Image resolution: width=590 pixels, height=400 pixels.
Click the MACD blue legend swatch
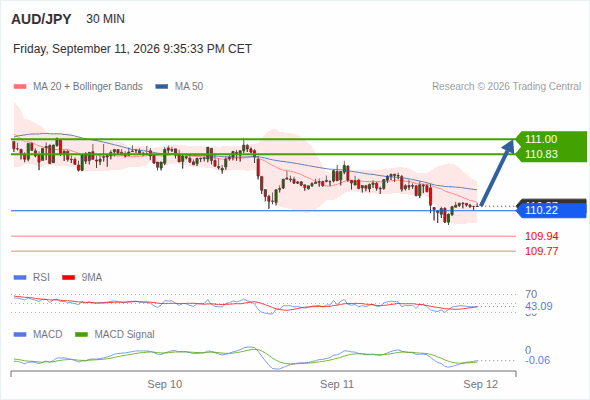20,335
